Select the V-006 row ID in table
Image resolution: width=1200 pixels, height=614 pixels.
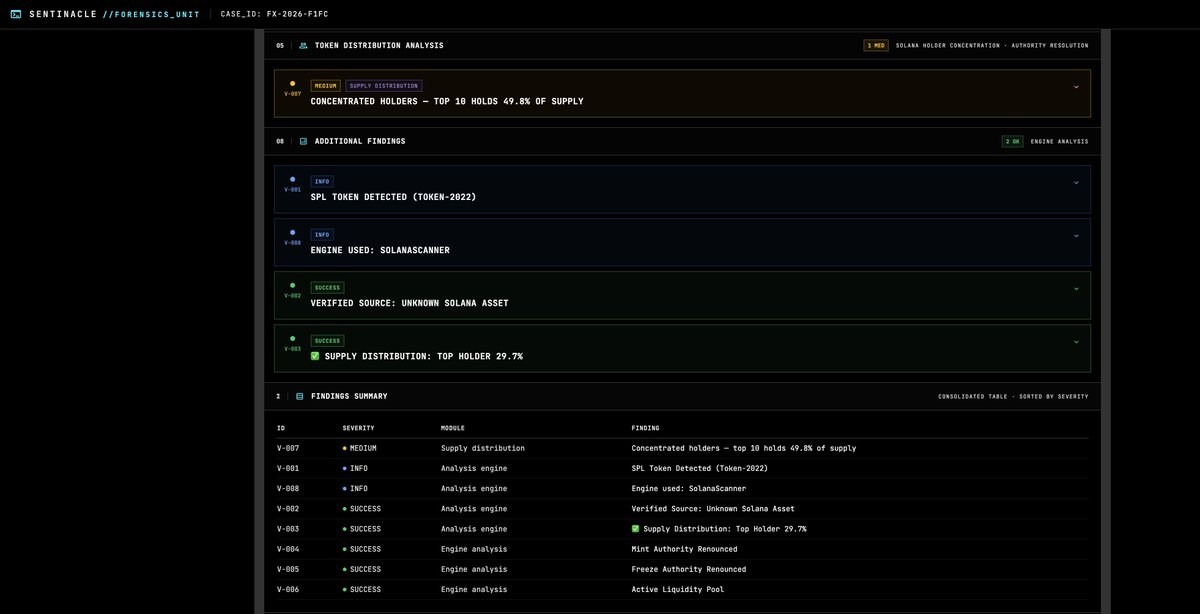click(x=288, y=589)
